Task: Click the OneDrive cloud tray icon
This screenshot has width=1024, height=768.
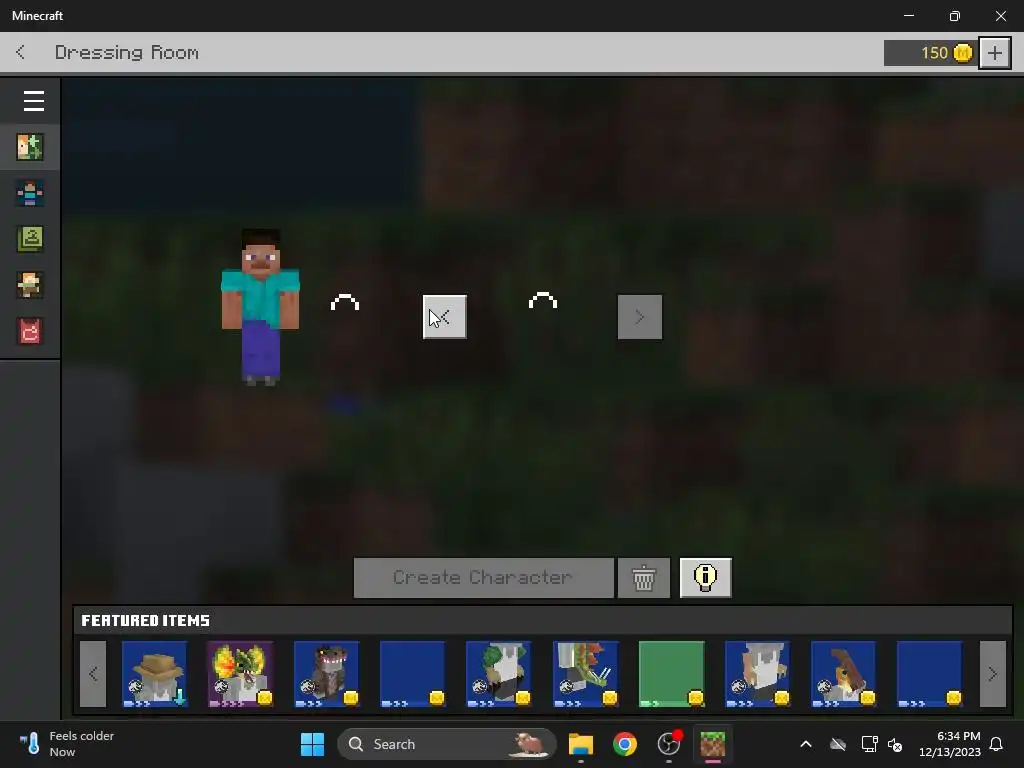Action: (838, 744)
